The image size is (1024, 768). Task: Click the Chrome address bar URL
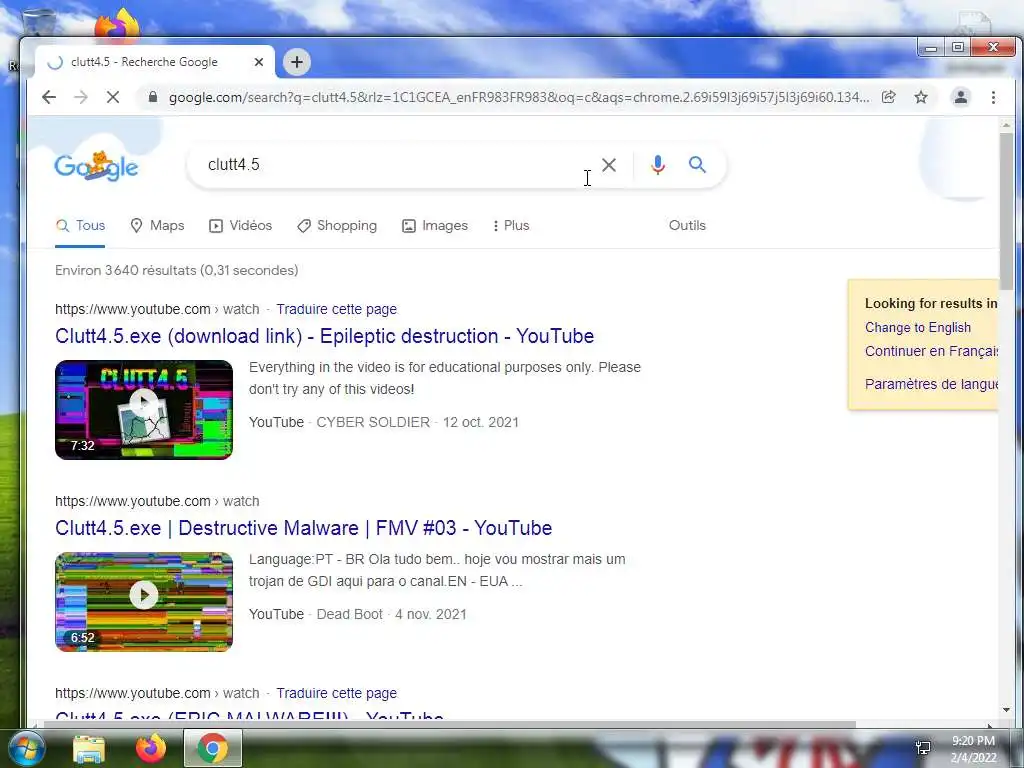(x=519, y=97)
